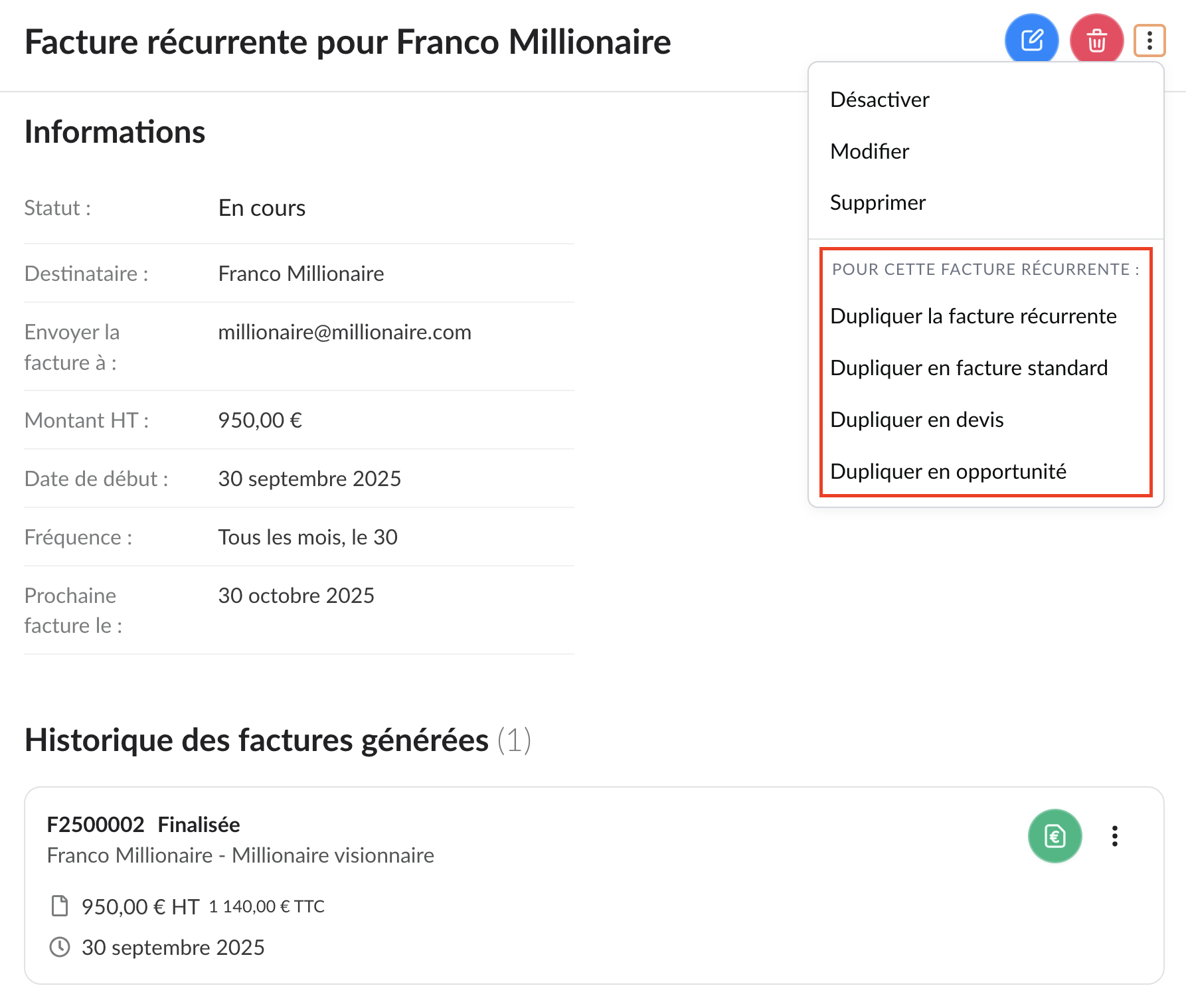The width and height of the screenshot is (1186, 1008).
Task: Choose Dupliquer en facture standard
Action: pyautogui.click(x=968, y=368)
